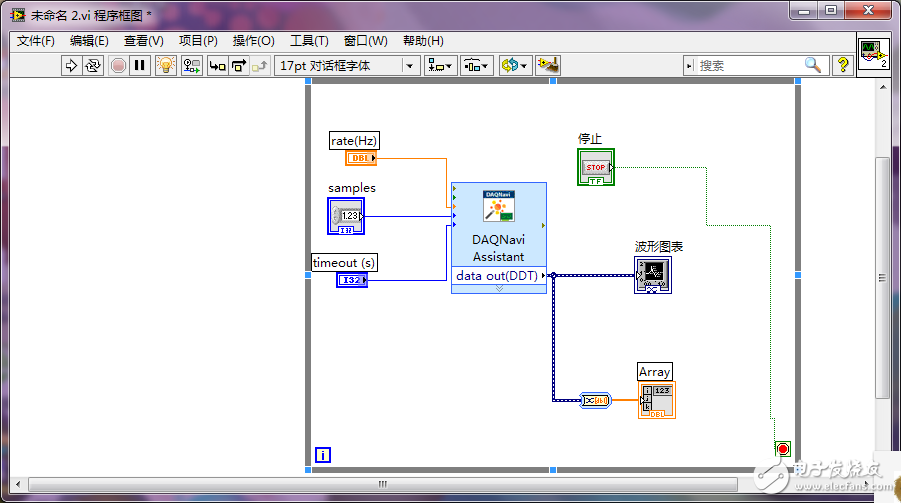901x503 pixels.
Task: Click the vertical scrollbar thumb
Action: 882,278
